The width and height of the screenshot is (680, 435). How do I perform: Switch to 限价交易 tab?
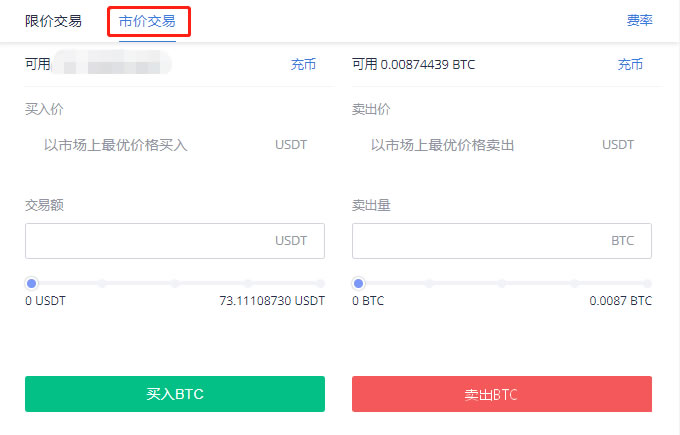pos(53,21)
